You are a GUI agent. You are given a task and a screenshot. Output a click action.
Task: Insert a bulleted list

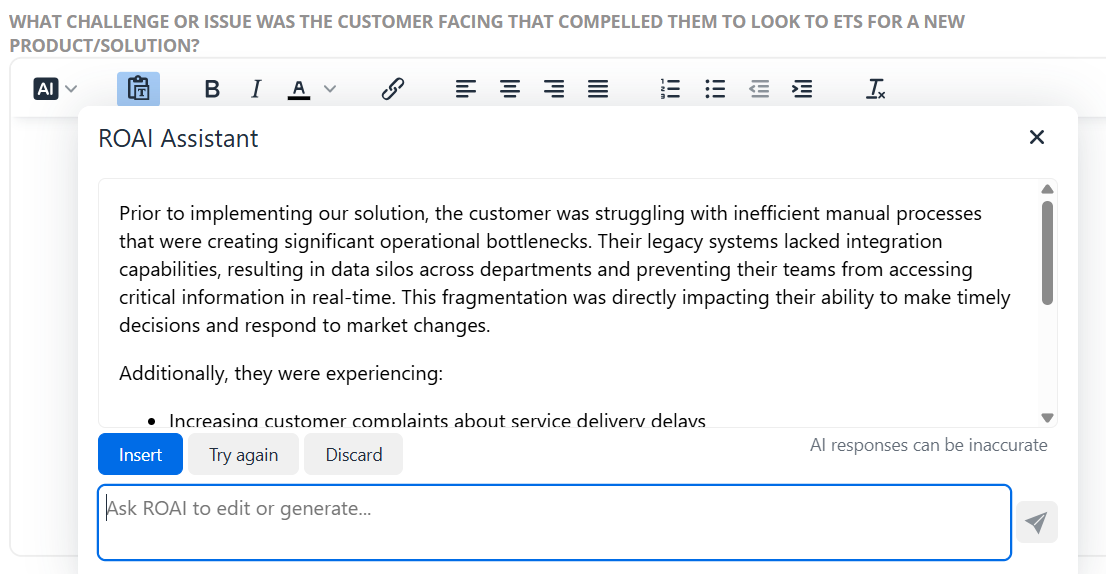715,89
